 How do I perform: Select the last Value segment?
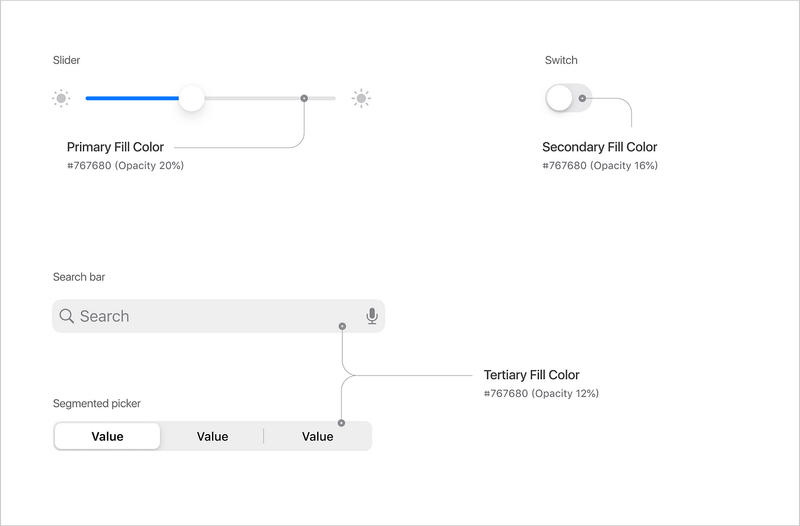pyautogui.click(x=317, y=436)
